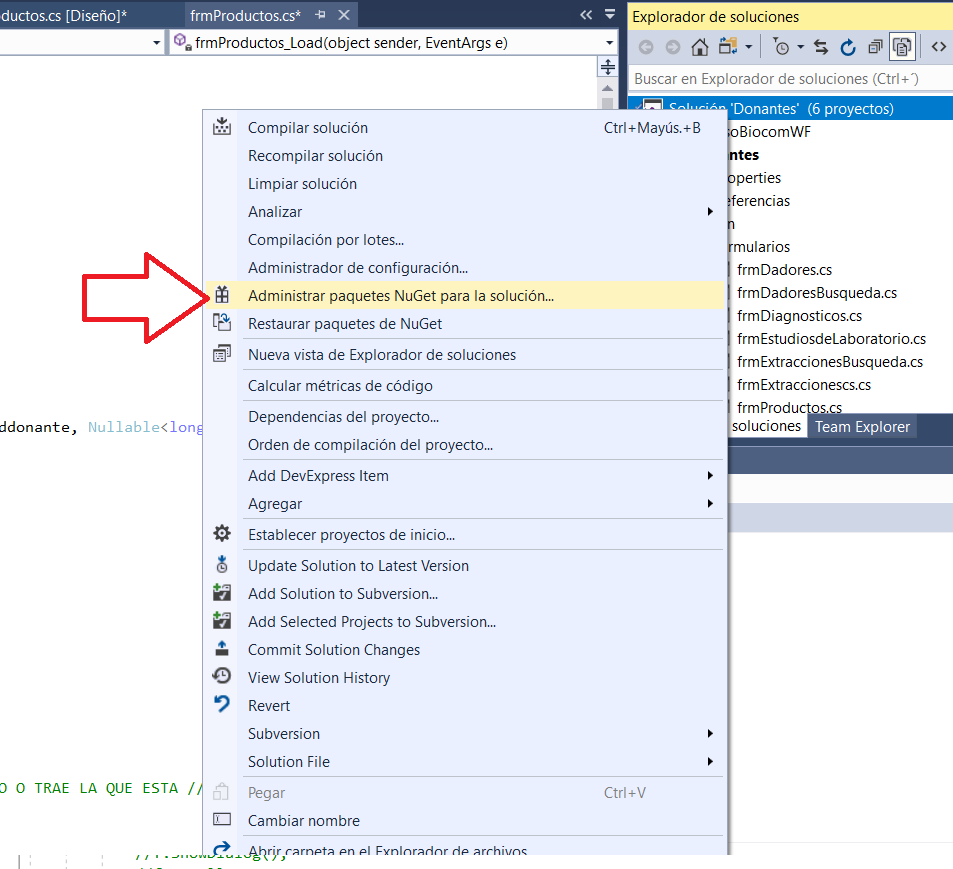Click the Back arrow in Solution Explorer toolbar
953x869 pixels.
click(646, 47)
